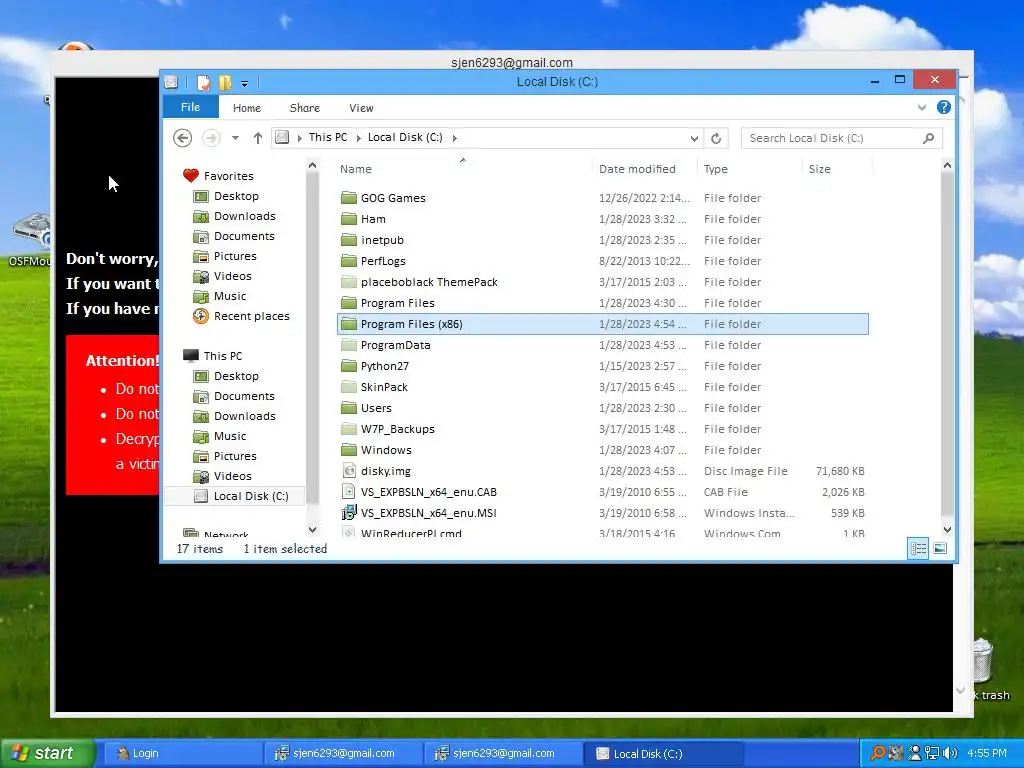Open recent locations dropdown arrow
1024x768 pixels.
[x=235, y=138]
